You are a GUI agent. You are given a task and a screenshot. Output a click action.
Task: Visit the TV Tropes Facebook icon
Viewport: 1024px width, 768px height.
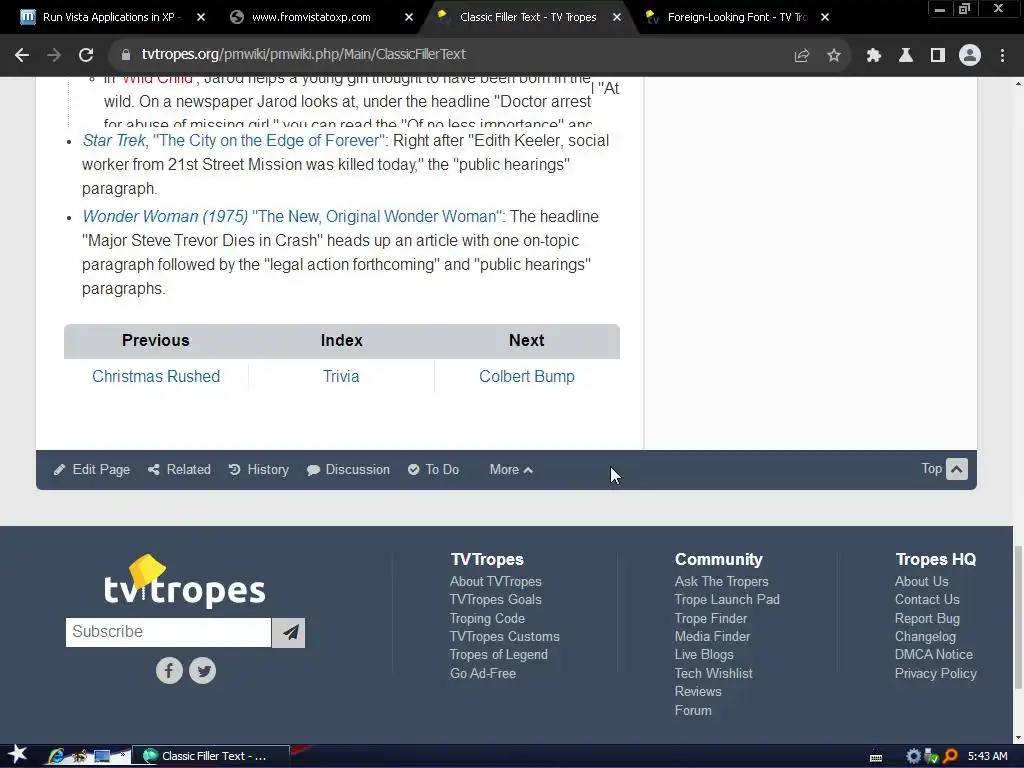(x=169, y=670)
